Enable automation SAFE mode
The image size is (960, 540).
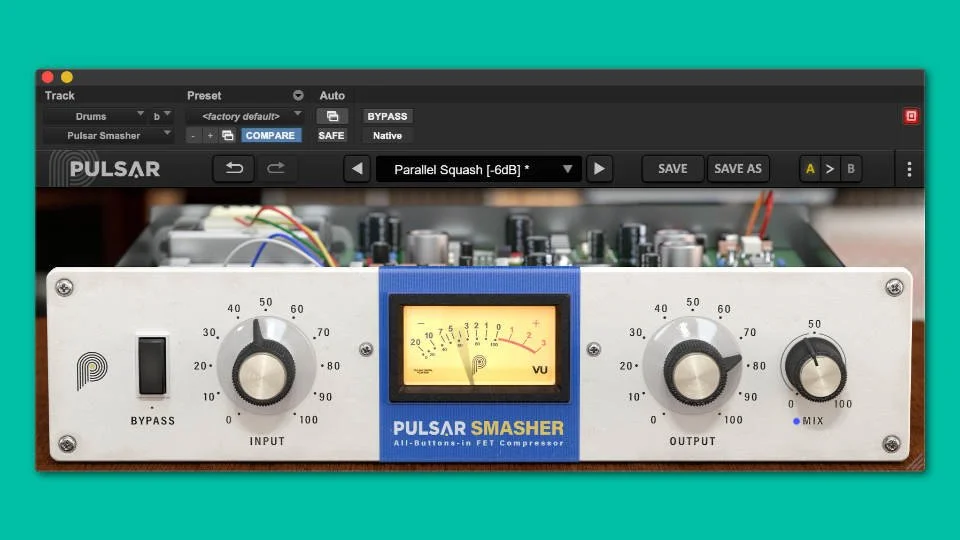pos(331,135)
